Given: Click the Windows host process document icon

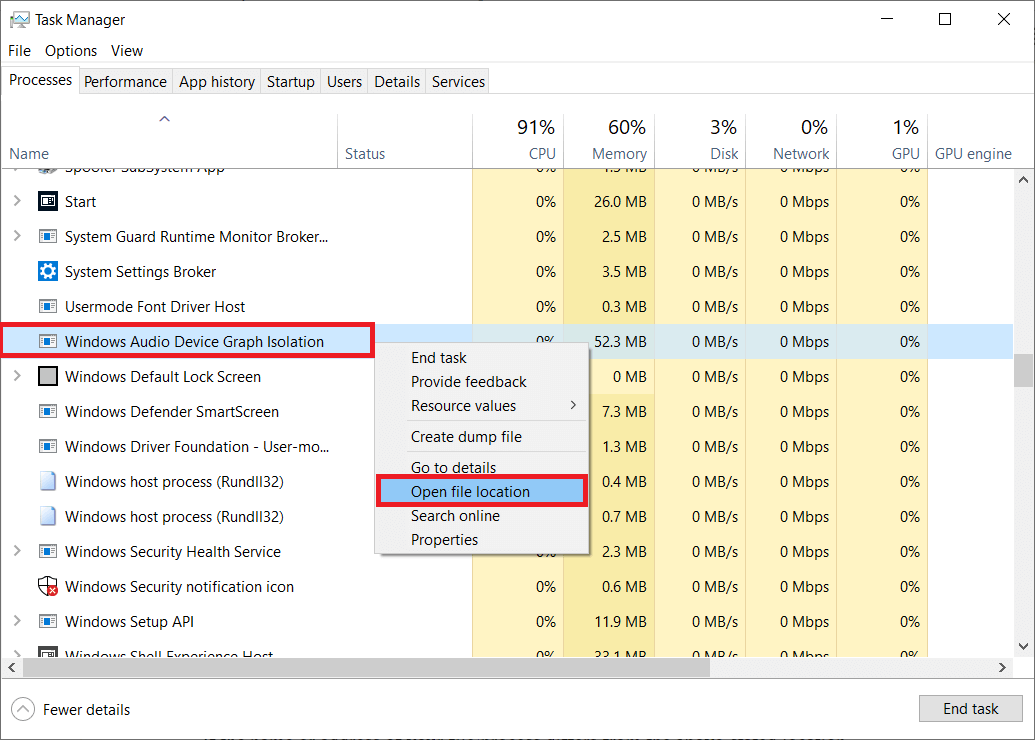Looking at the screenshot, I should [47, 481].
